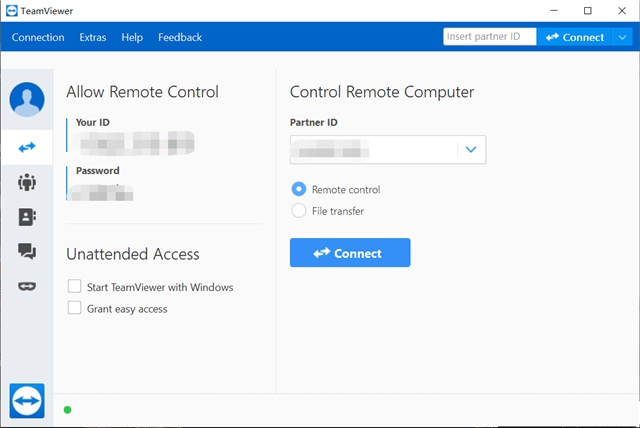Choose the File transfer radio option
Viewport: 640px width, 428px height.
click(299, 211)
